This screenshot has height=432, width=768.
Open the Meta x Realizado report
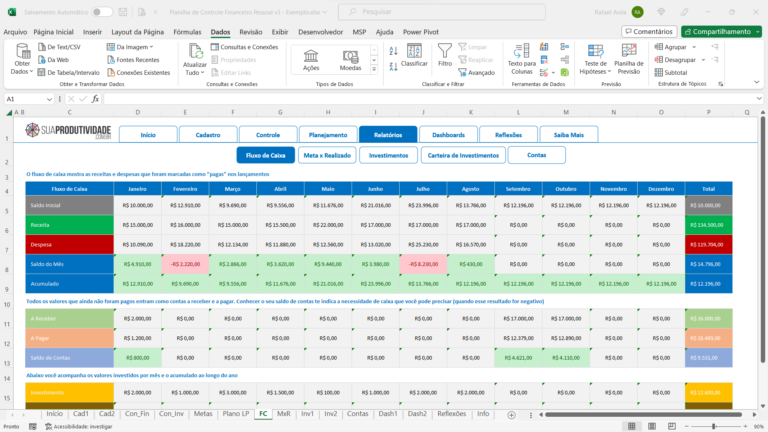click(x=327, y=155)
